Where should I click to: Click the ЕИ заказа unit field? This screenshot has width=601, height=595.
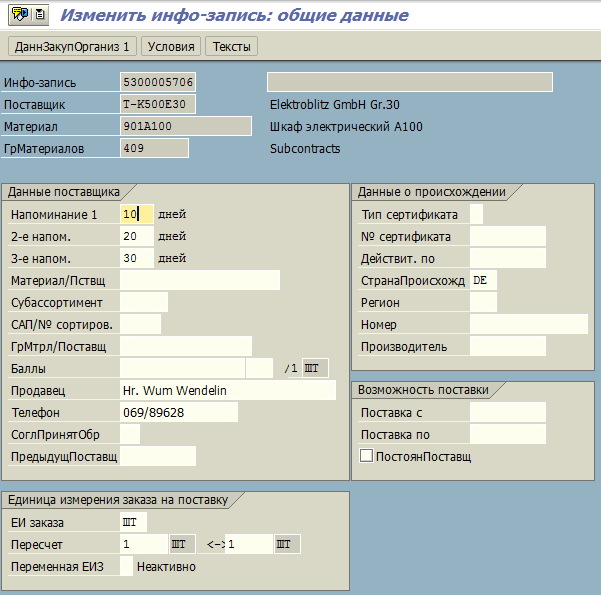click(133, 522)
